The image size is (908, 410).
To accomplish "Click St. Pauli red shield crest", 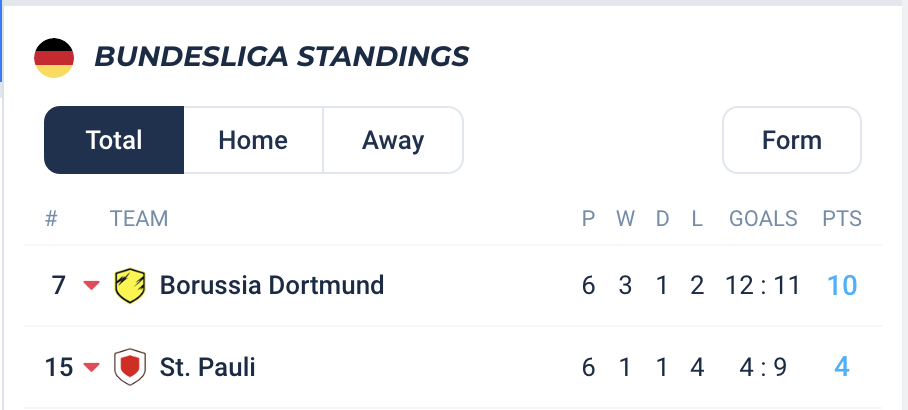I will [130, 367].
